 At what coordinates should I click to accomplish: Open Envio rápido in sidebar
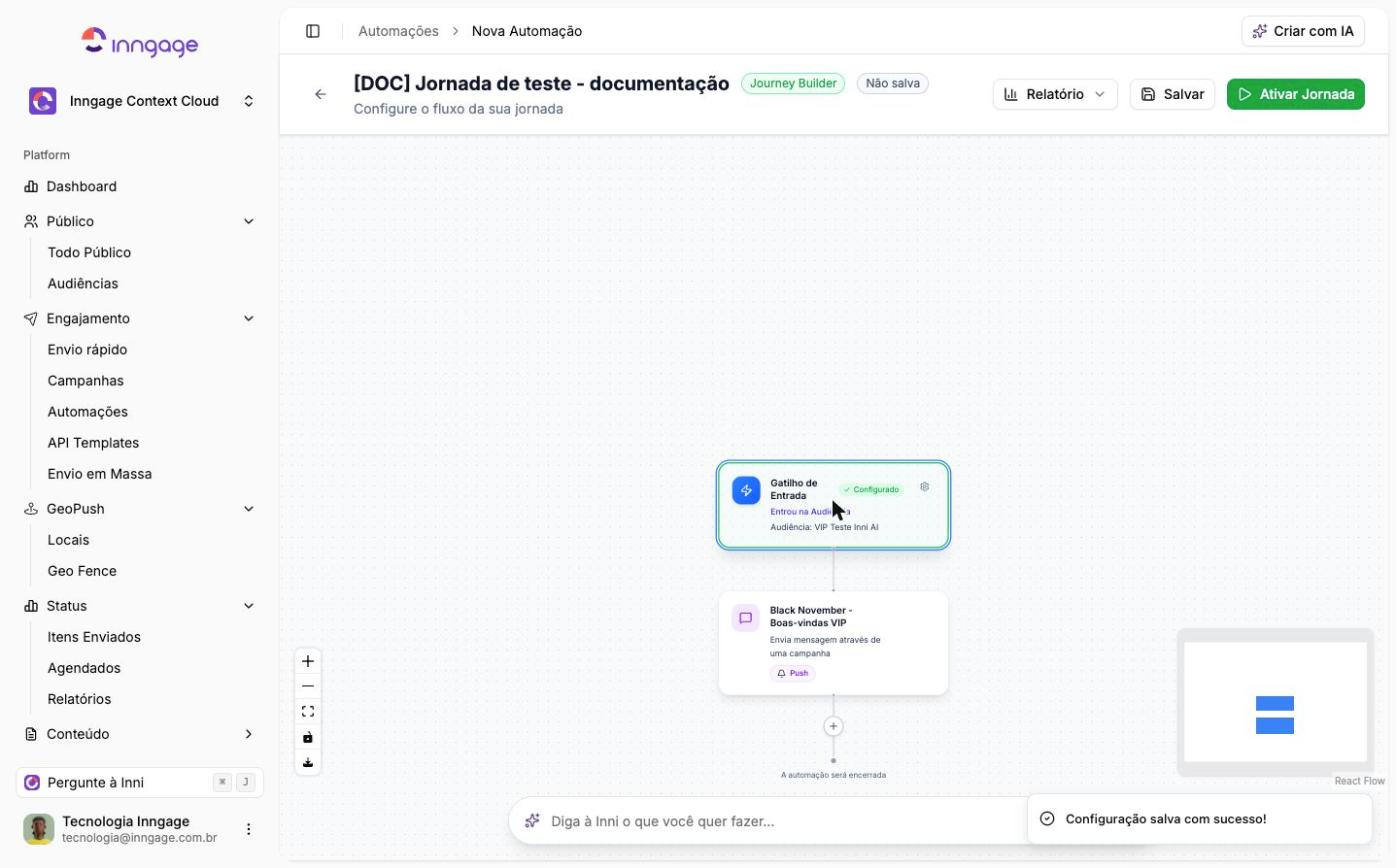(x=87, y=350)
